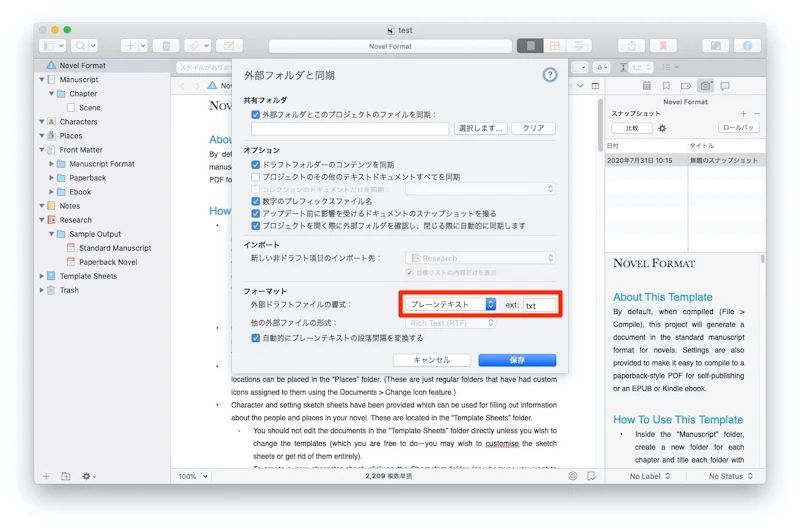Click the shared folder path field
Screen dimensions: 800x529
pos(350,129)
